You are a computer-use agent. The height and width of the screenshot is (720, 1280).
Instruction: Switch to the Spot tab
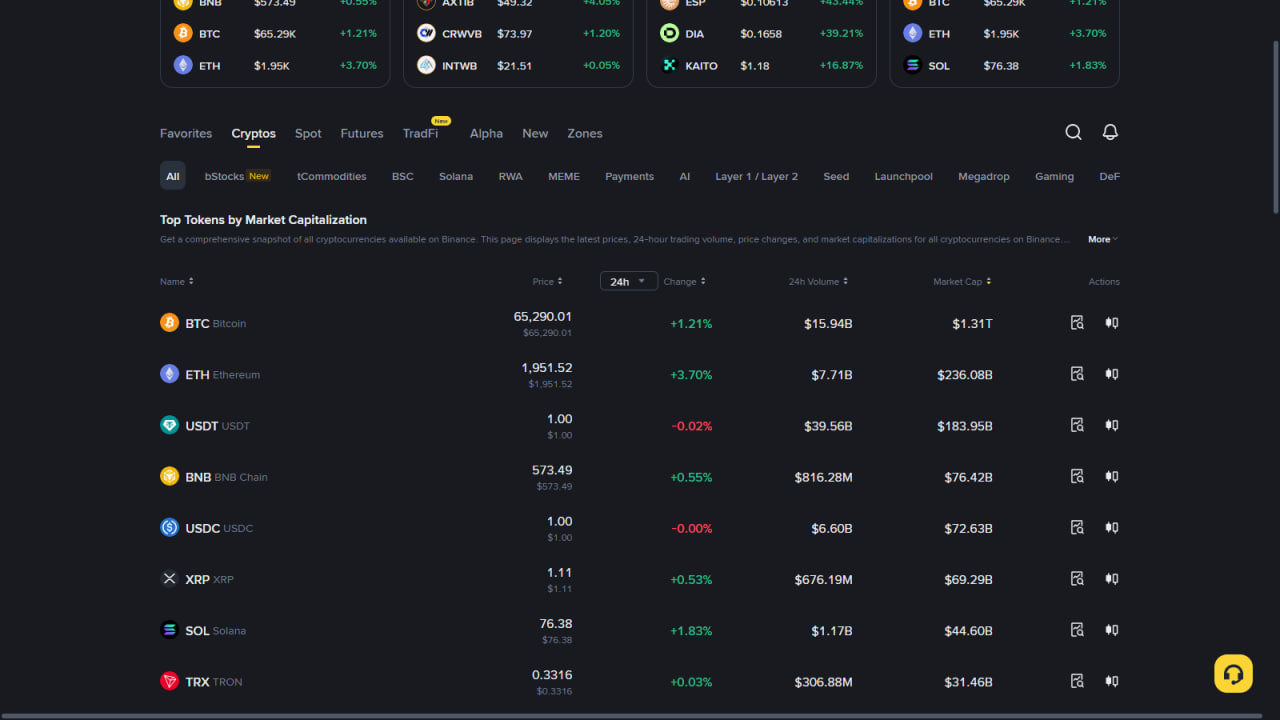(x=308, y=133)
